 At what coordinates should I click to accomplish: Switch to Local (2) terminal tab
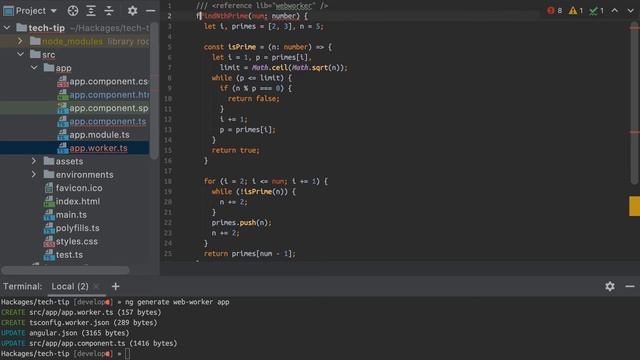pos(70,287)
